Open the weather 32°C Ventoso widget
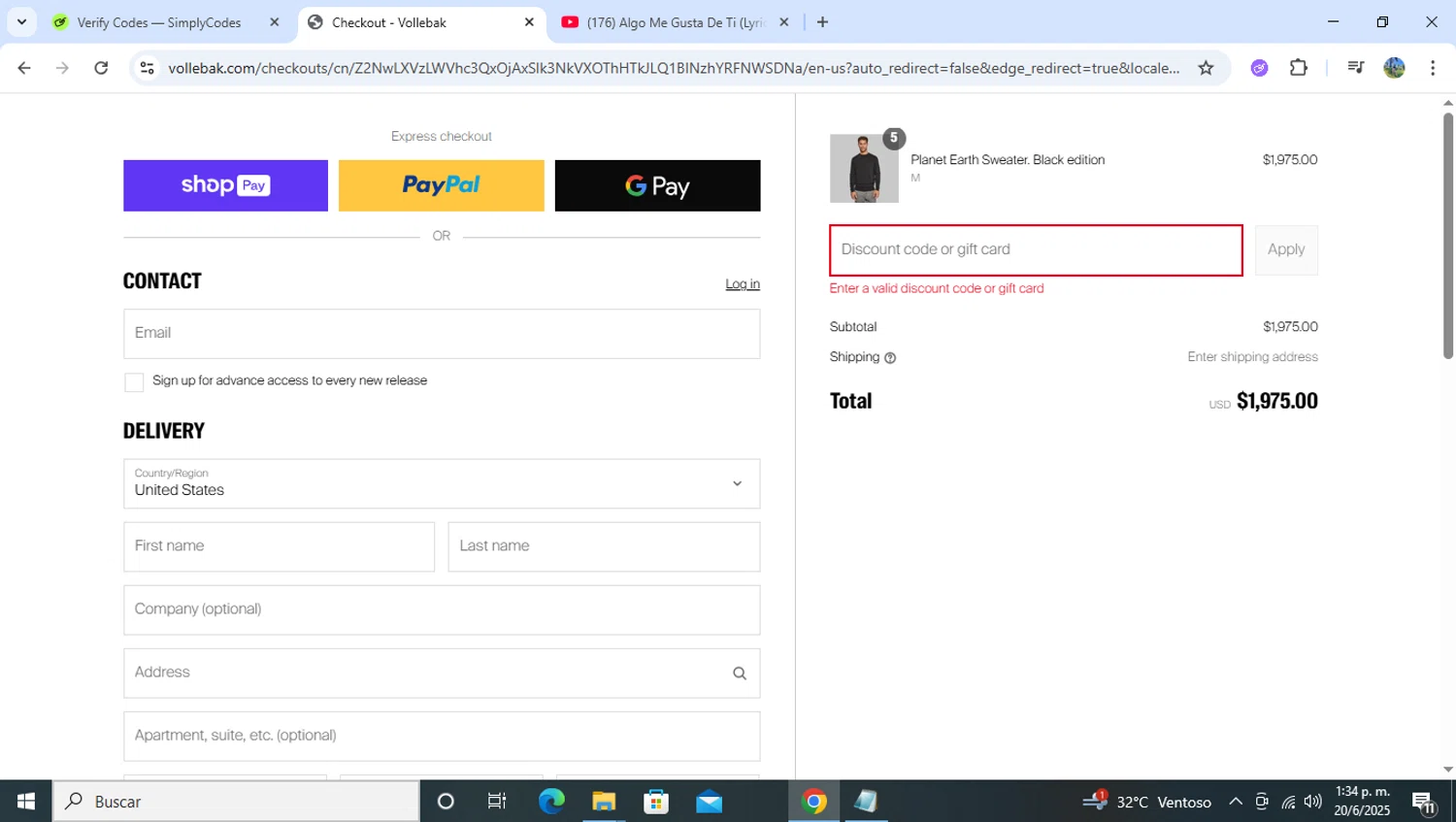1456x822 pixels. [1147, 802]
